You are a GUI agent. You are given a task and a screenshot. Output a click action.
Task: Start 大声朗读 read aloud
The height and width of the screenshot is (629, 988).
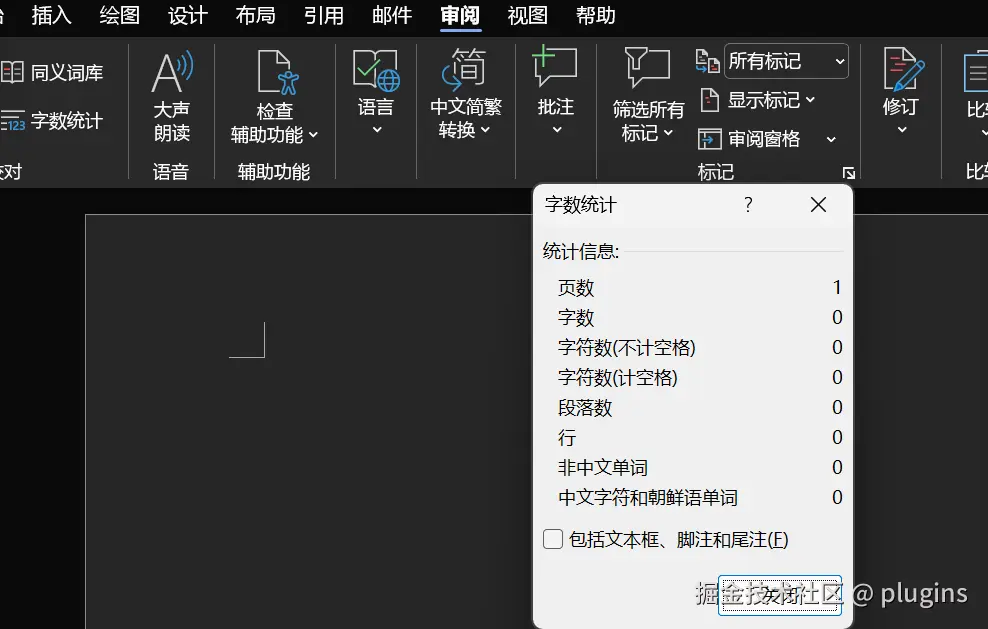click(x=172, y=95)
